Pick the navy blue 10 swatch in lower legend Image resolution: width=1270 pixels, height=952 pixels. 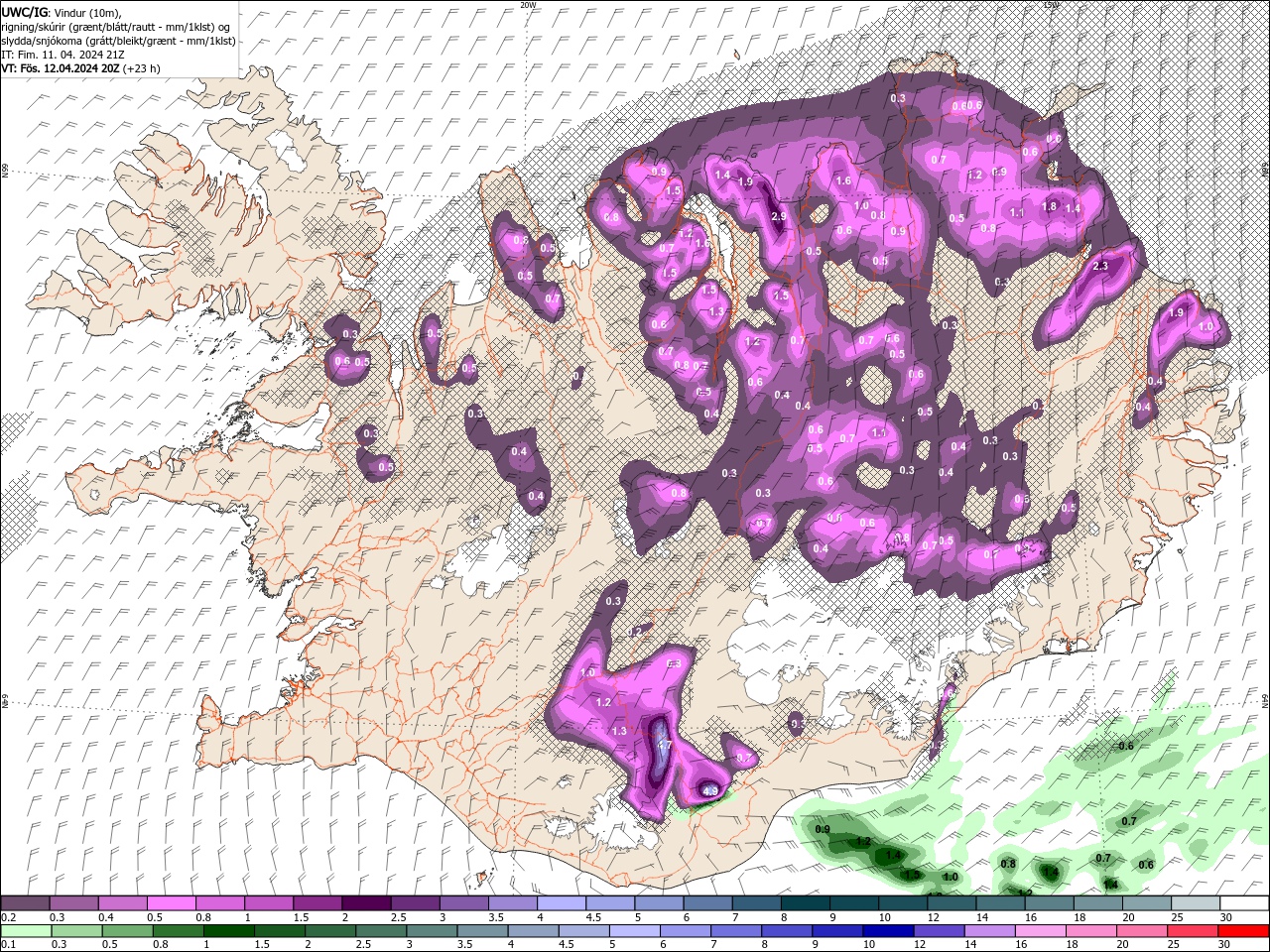pos(887,931)
